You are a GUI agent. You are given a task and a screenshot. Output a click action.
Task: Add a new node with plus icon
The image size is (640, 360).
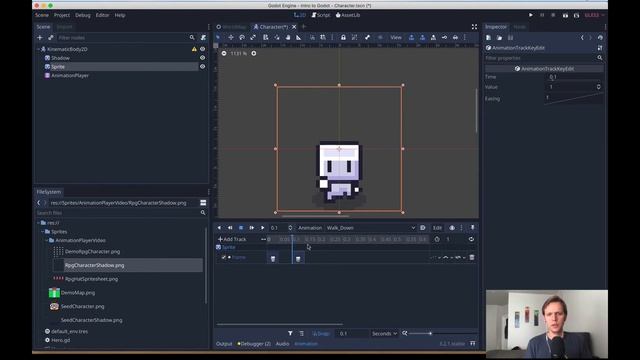pos(40,38)
